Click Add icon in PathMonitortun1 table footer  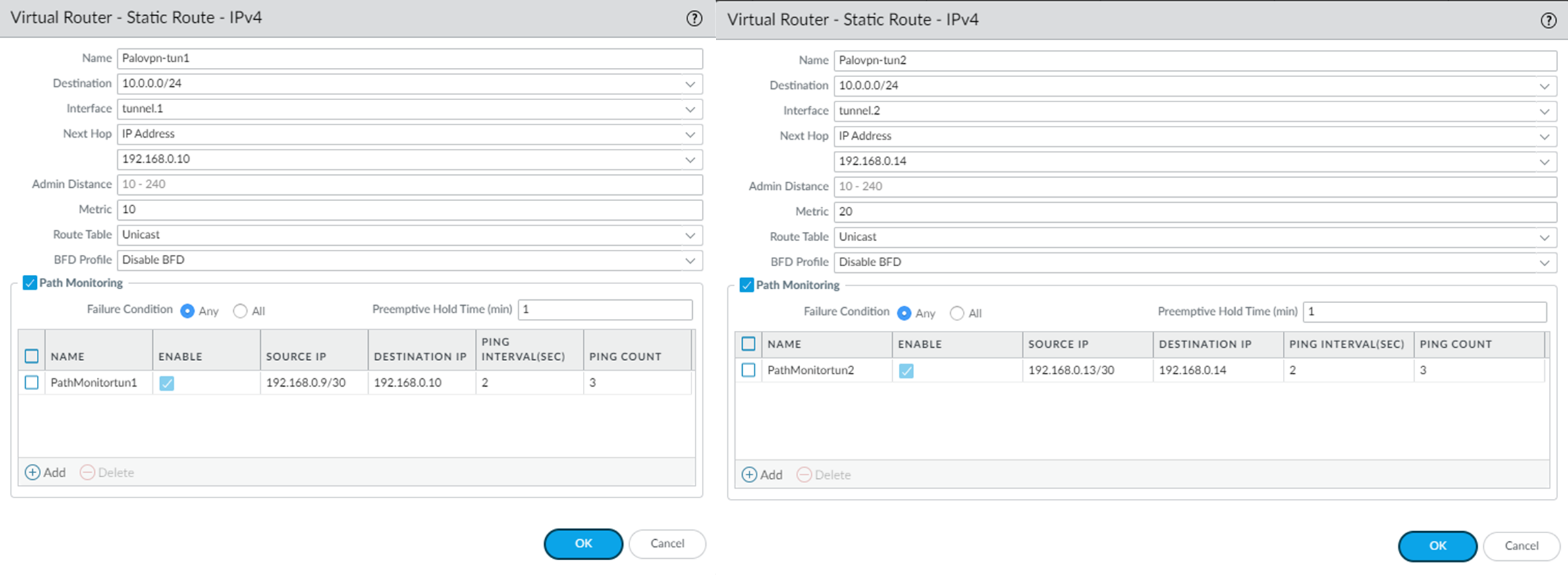[32, 473]
